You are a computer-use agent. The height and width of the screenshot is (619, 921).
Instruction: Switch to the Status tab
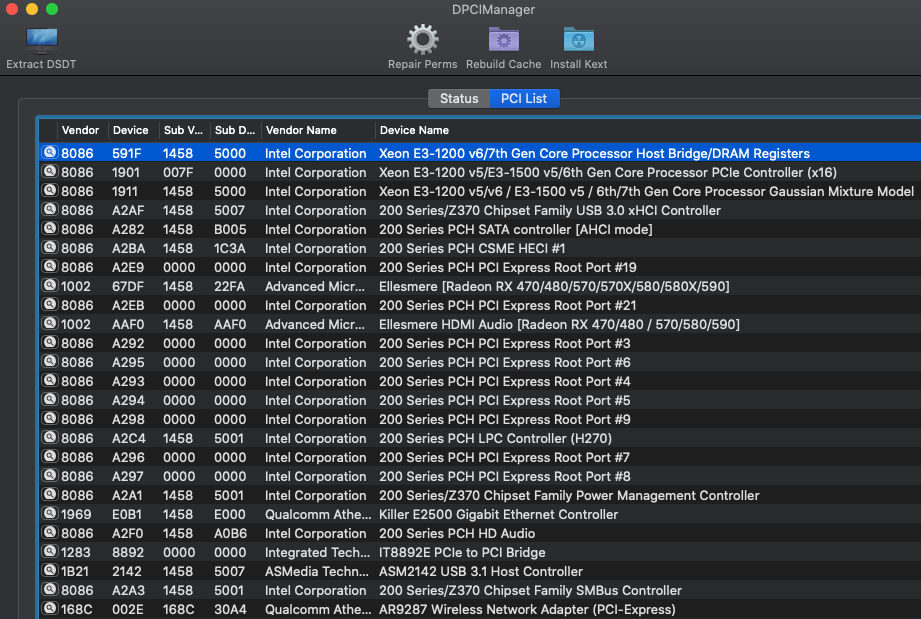point(459,98)
